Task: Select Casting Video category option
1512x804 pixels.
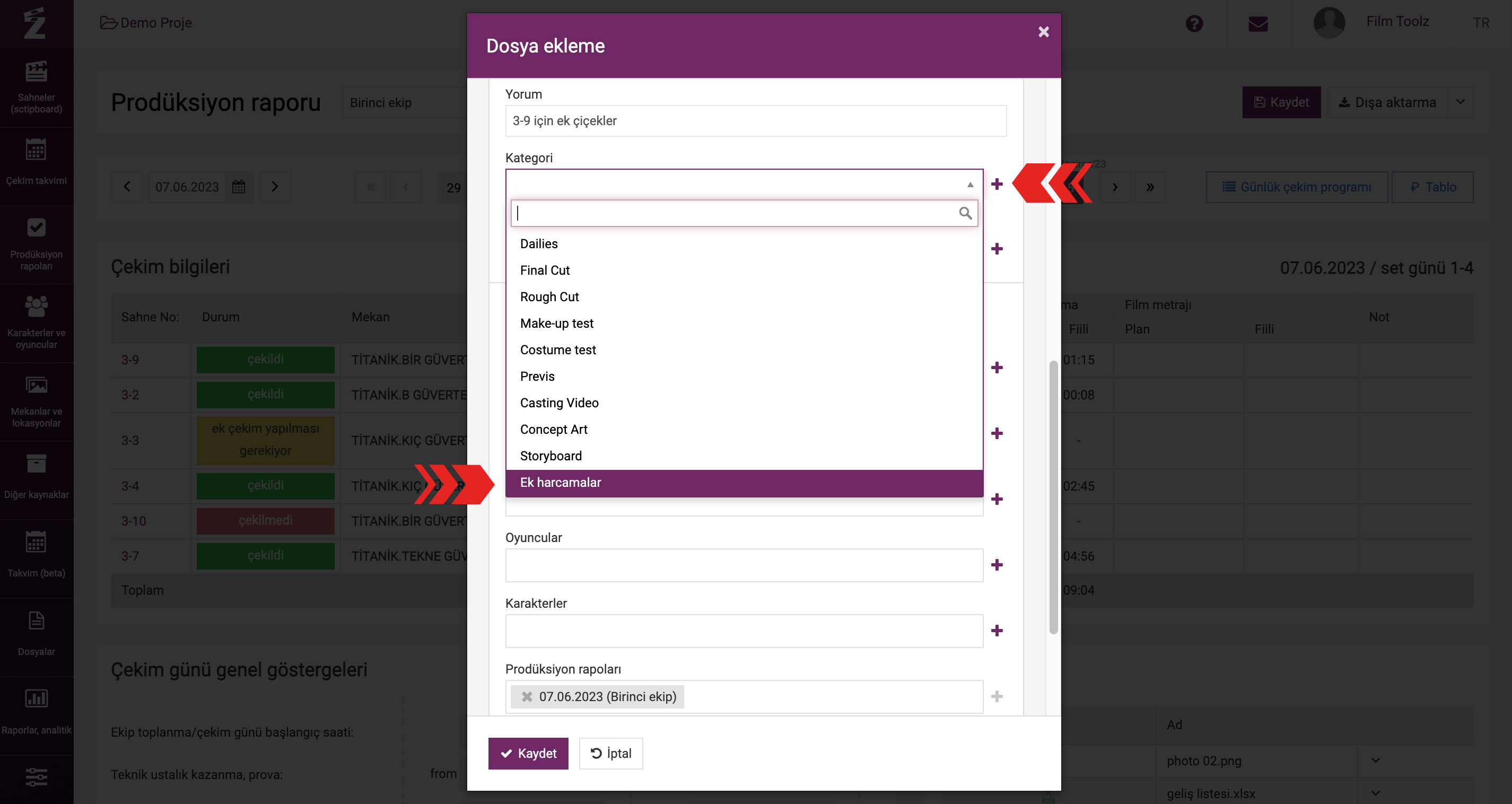Action: pos(744,403)
